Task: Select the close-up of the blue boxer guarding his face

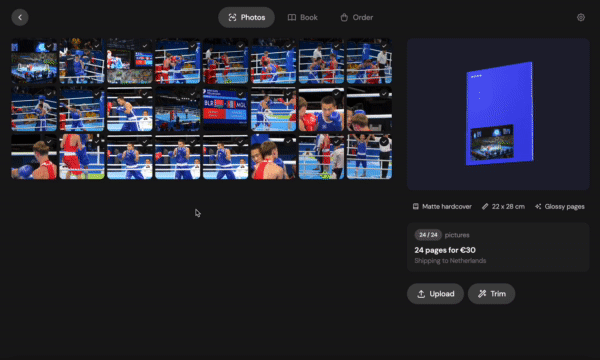Action: click(321, 109)
